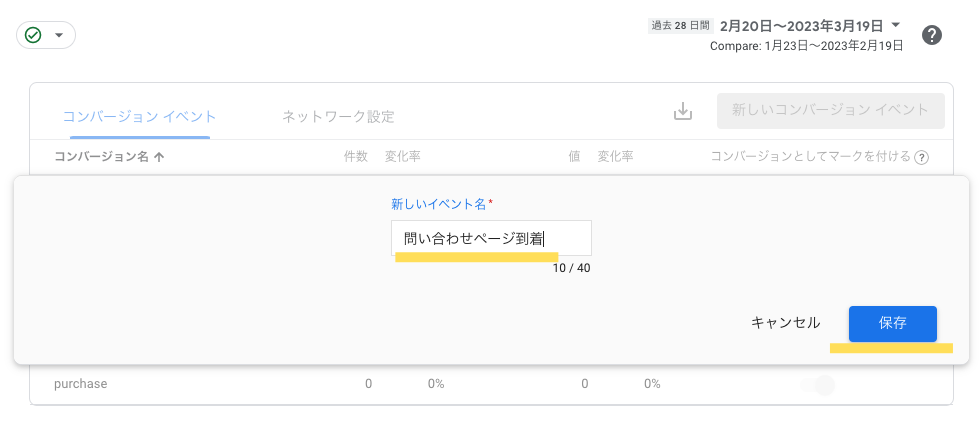This screenshot has width=980, height=424.
Task: Click the green checkmark status icon
Action: [34, 35]
